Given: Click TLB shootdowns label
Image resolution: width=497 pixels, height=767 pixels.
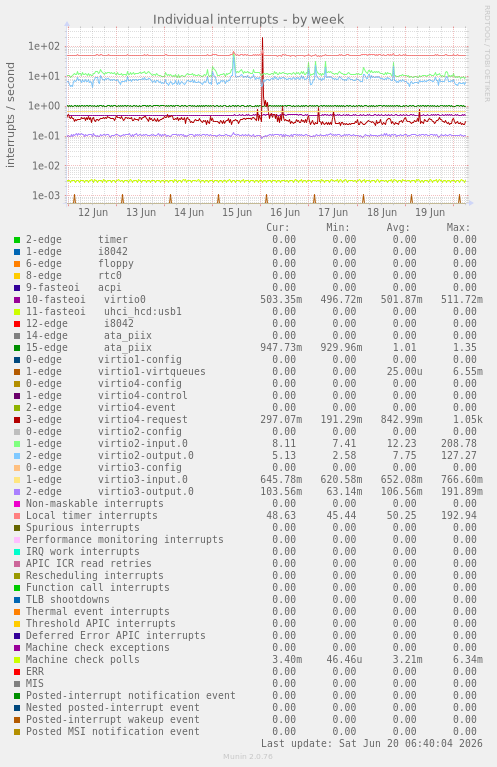Looking at the screenshot, I should pos(68,599).
